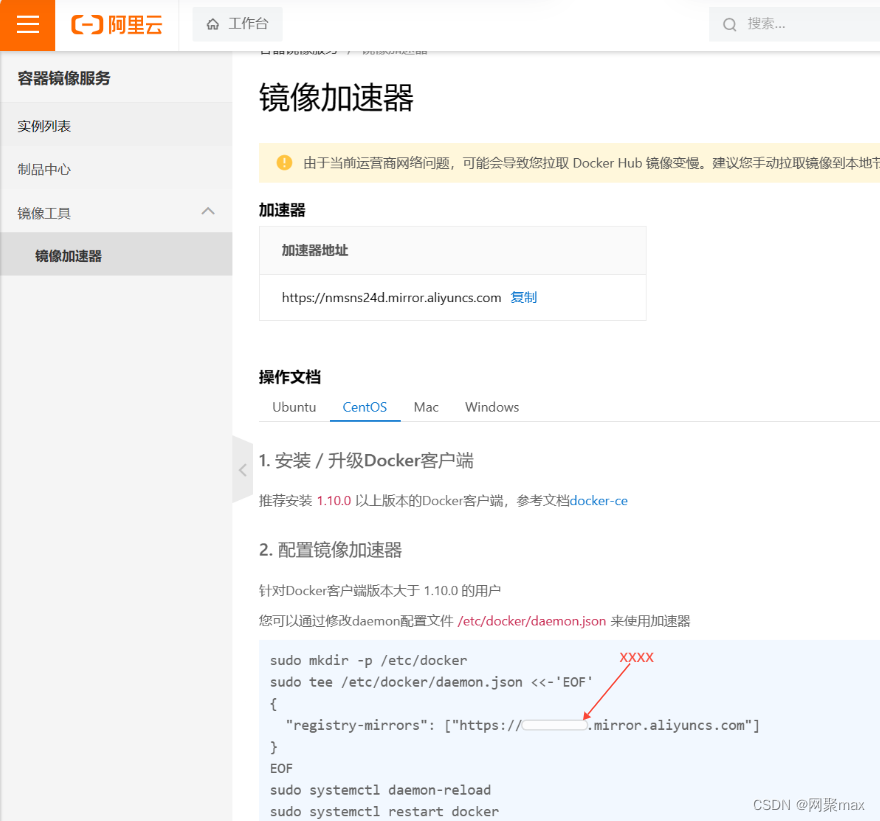Open 制品中心 in the sidebar

(116, 169)
